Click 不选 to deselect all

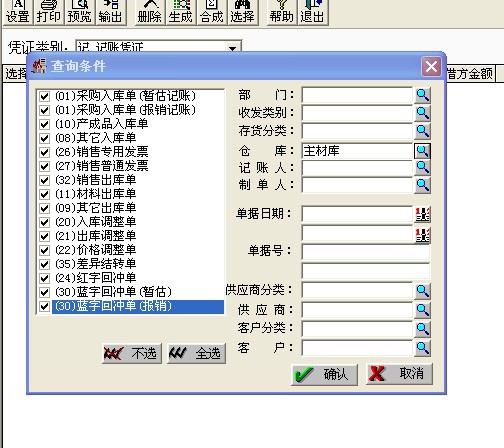(x=132, y=353)
